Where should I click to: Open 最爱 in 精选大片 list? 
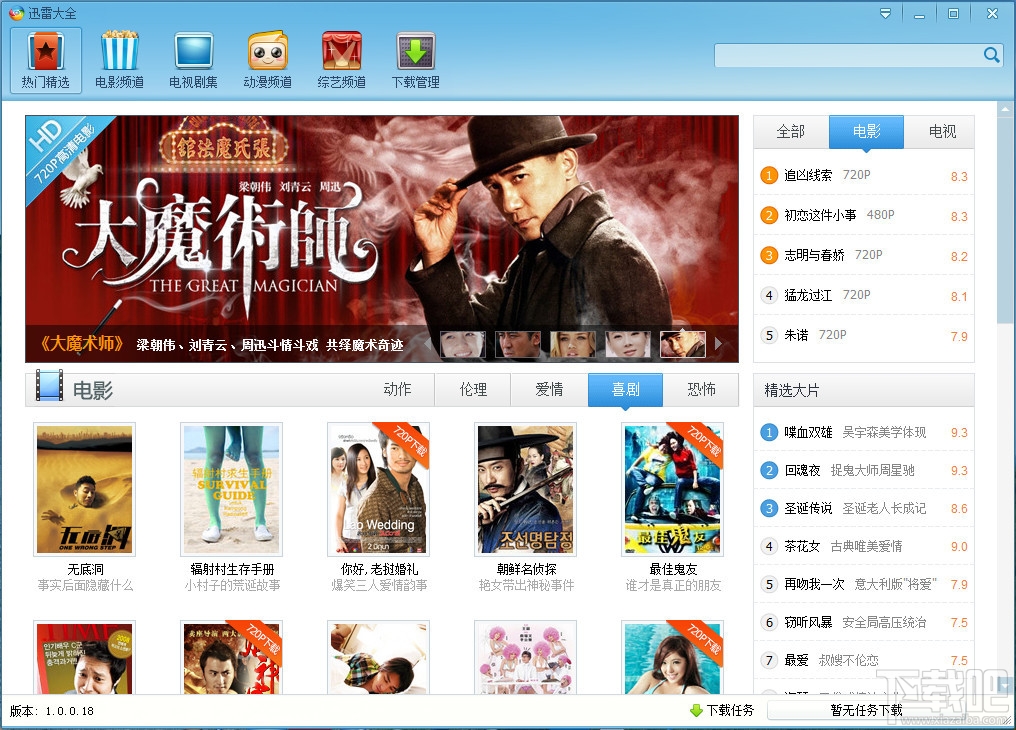coord(864,660)
